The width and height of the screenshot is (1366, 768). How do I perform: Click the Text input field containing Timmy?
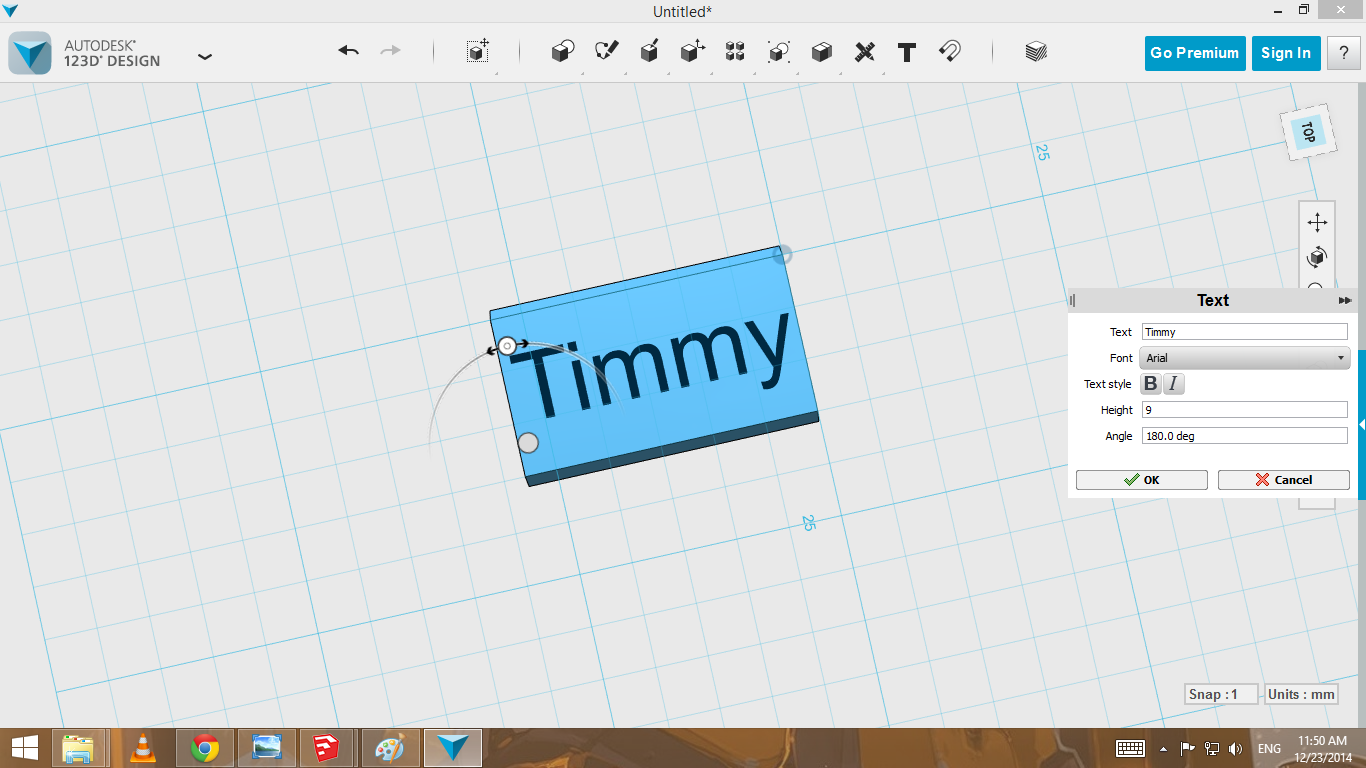(1245, 332)
